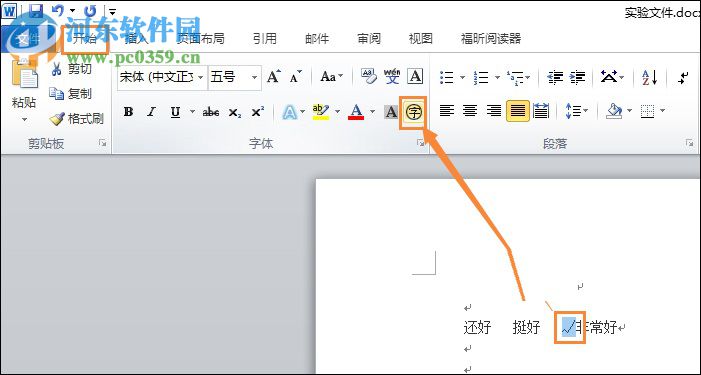Screen dimensions: 701x375
Task: Open the Font dialog launcher
Action: (420, 143)
